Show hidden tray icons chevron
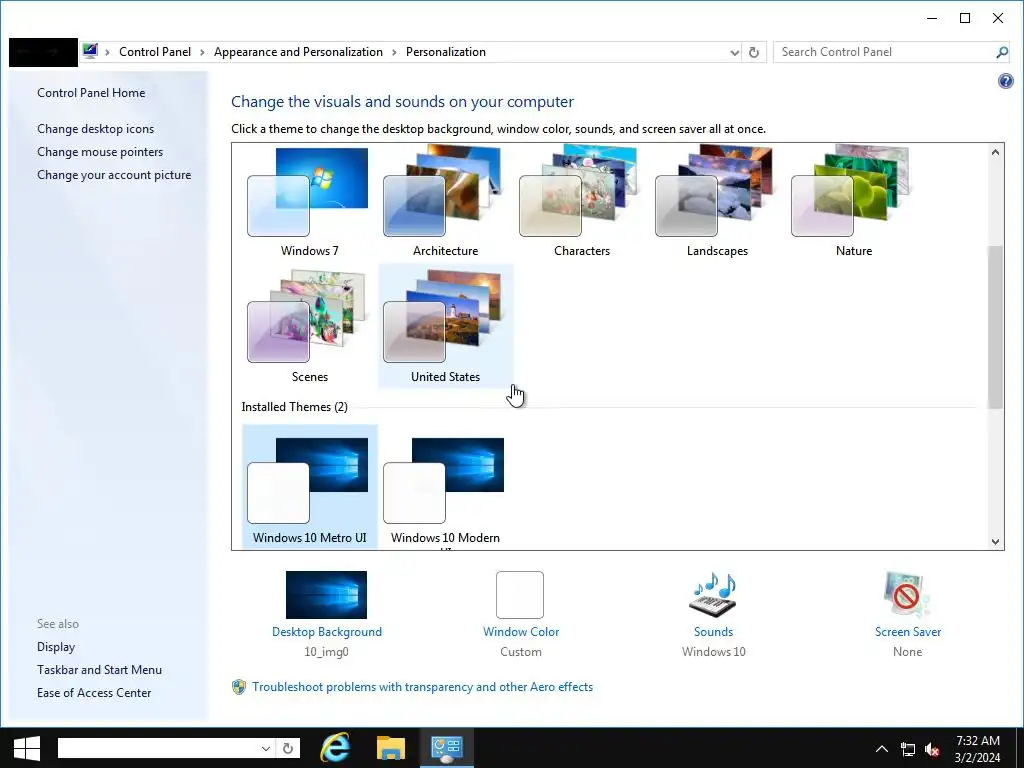The image size is (1024, 768). pyautogui.click(x=882, y=749)
